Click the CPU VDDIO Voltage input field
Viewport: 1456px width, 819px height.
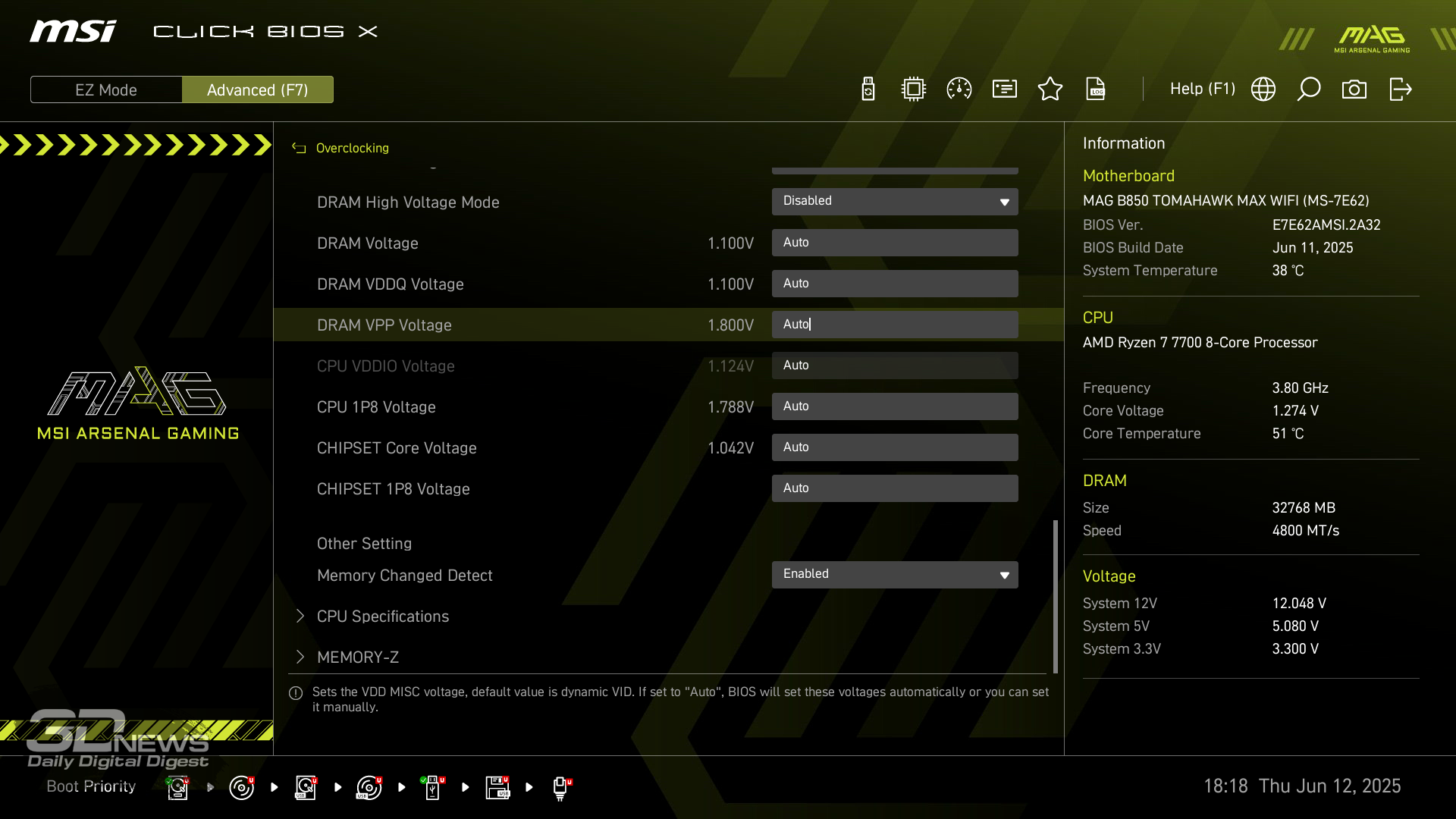(x=895, y=366)
